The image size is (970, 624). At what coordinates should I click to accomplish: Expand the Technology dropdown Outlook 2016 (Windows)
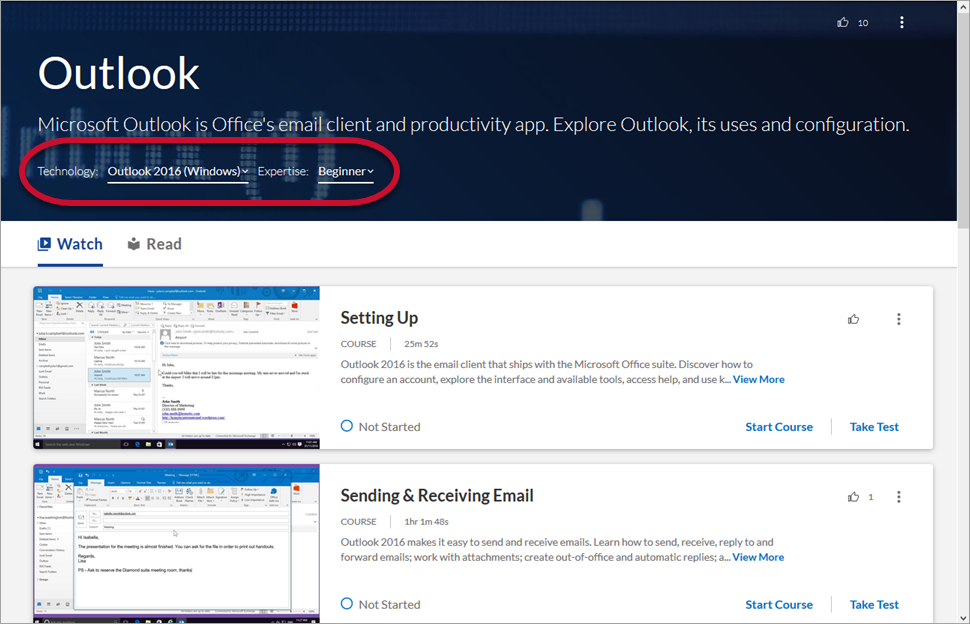pyautogui.click(x=178, y=171)
